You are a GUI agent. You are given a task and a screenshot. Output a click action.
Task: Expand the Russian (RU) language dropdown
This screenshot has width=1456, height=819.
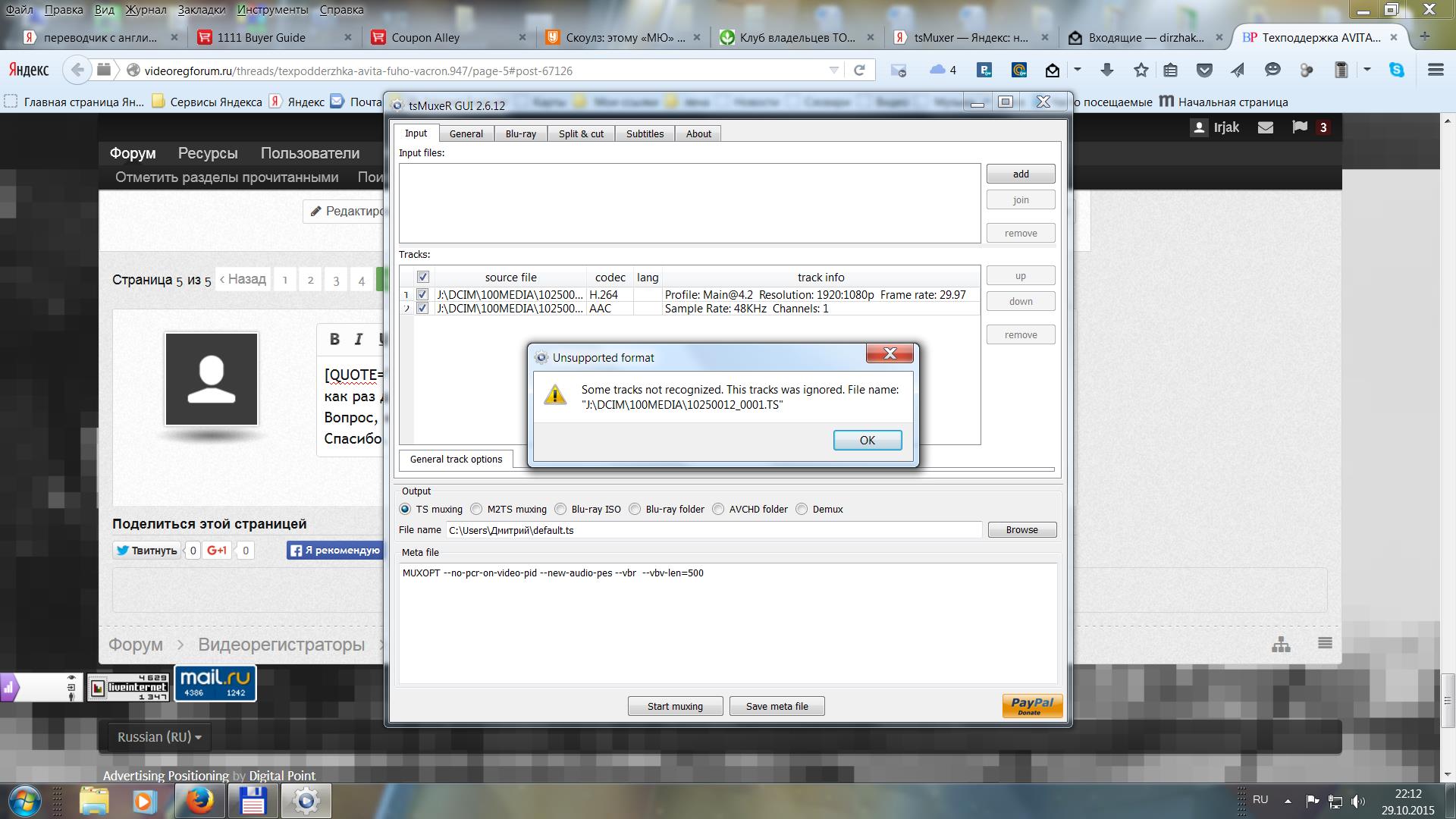click(x=159, y=737)
